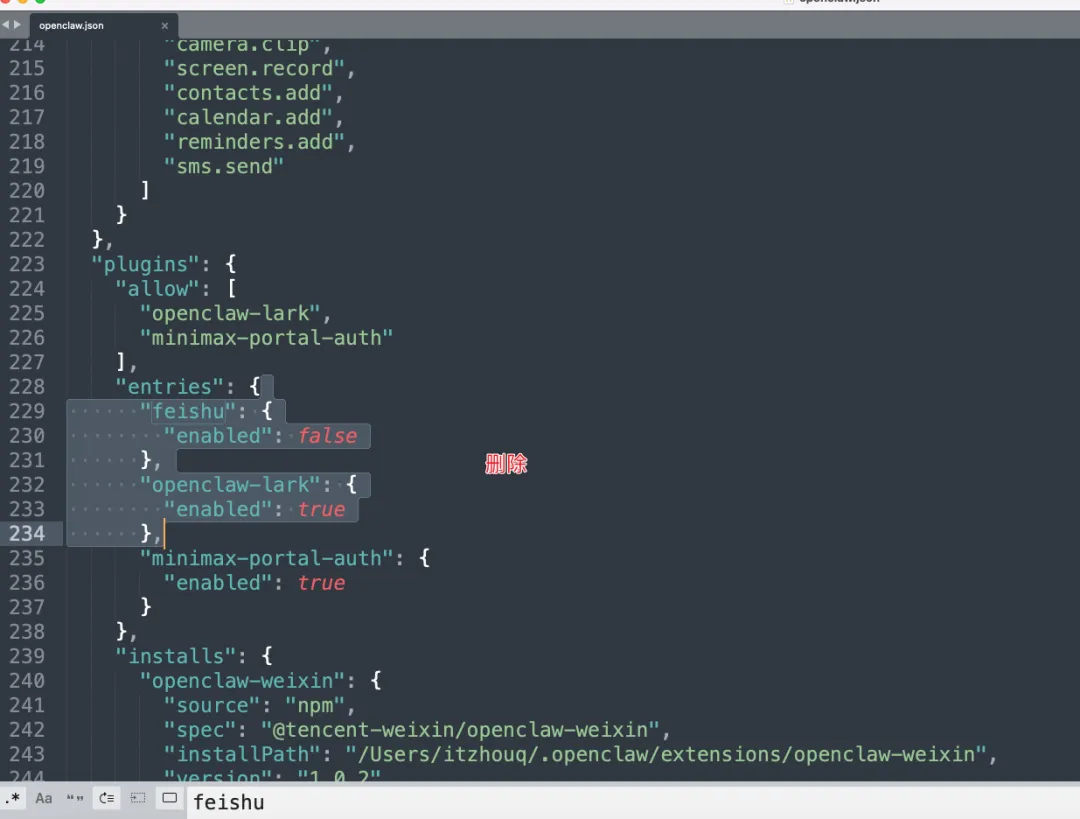Image resolution: width=1080 pixels, height=819 pixels.
Task: Click the "npm" value
Action: pos(315,705)
